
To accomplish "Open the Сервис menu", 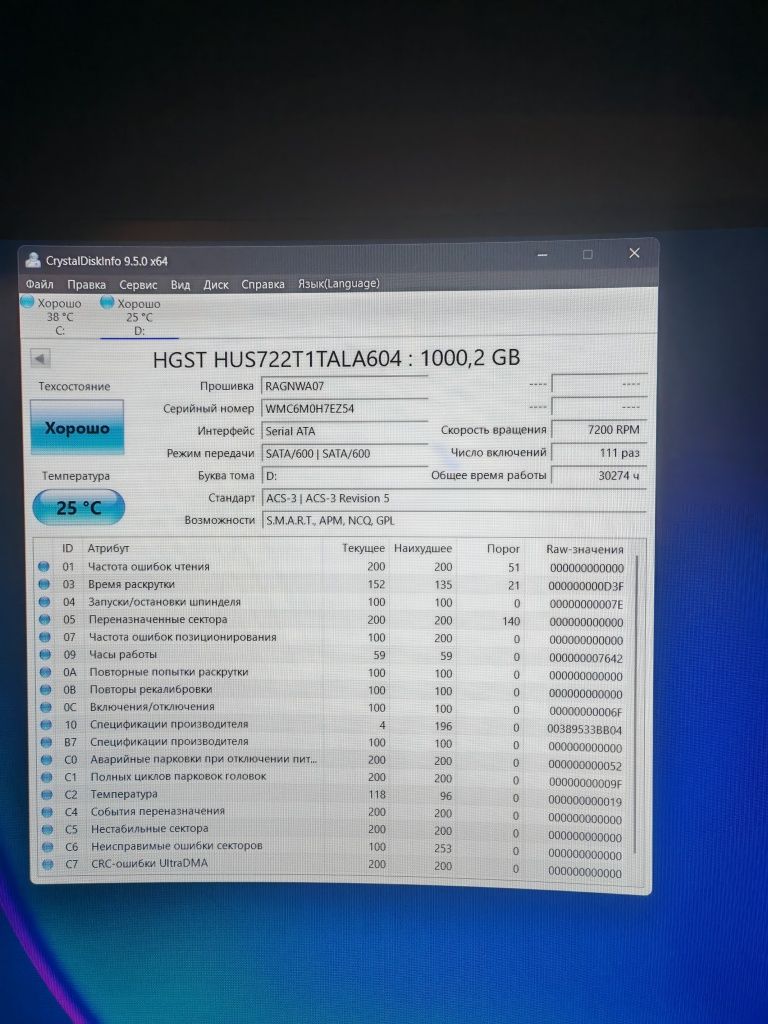I will (138, 285).
